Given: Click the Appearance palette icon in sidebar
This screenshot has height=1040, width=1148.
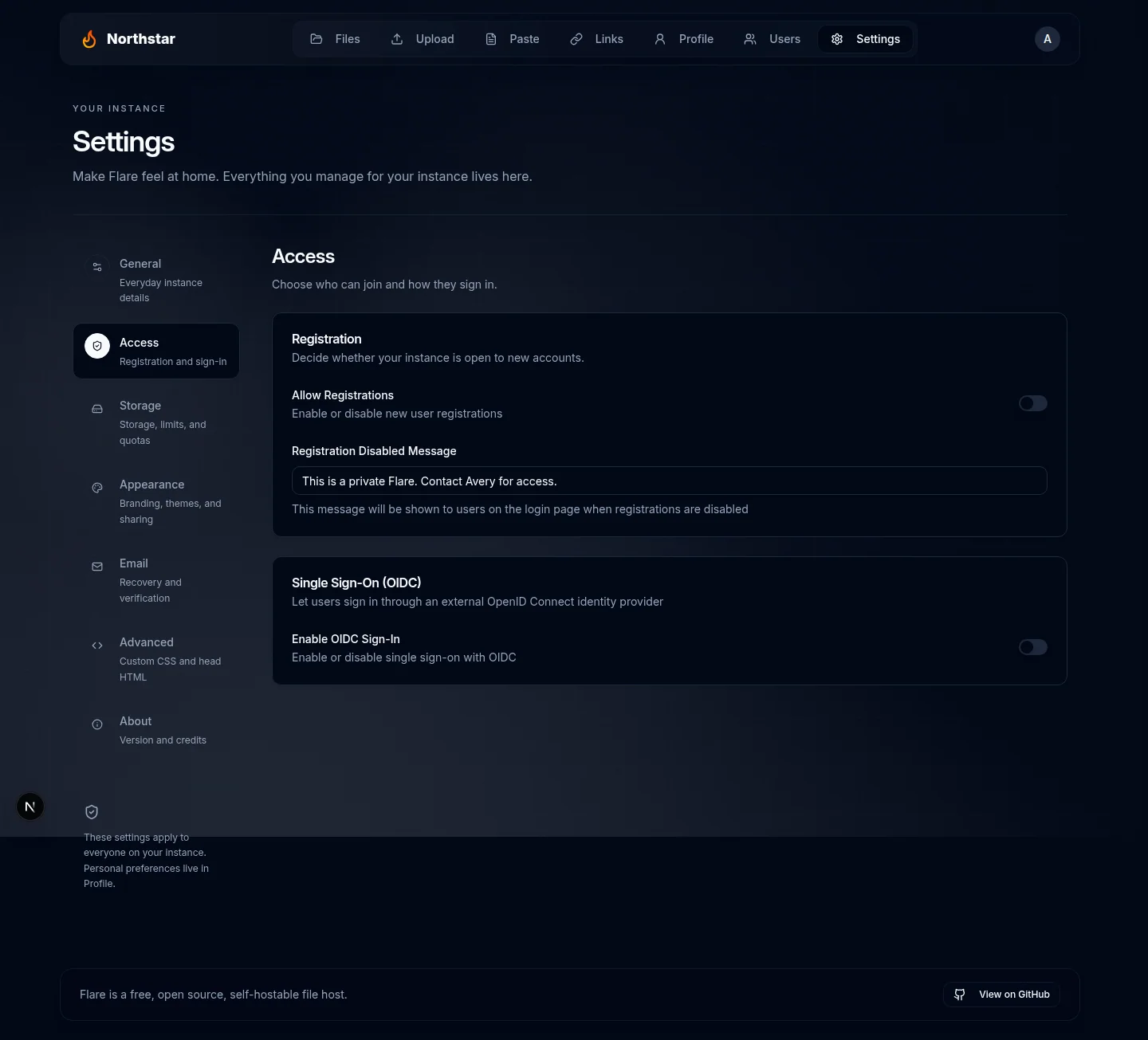Looking at the screenshot, I should pos(97,488).
